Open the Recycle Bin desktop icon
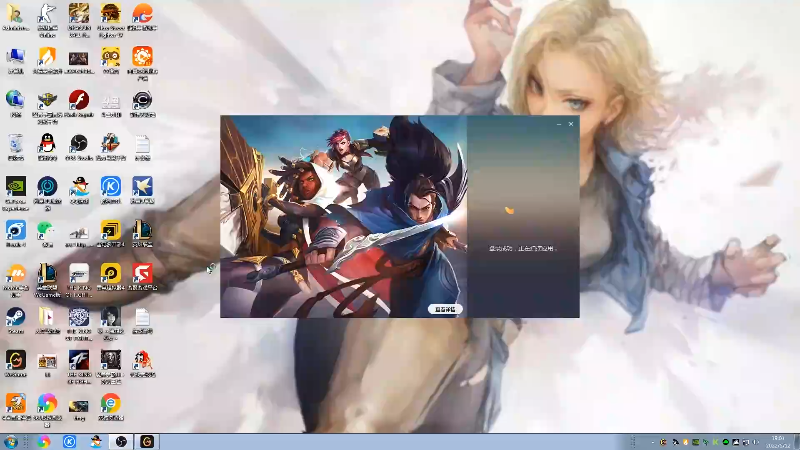This screenshot has height=450, width=800. pos(15,143)
